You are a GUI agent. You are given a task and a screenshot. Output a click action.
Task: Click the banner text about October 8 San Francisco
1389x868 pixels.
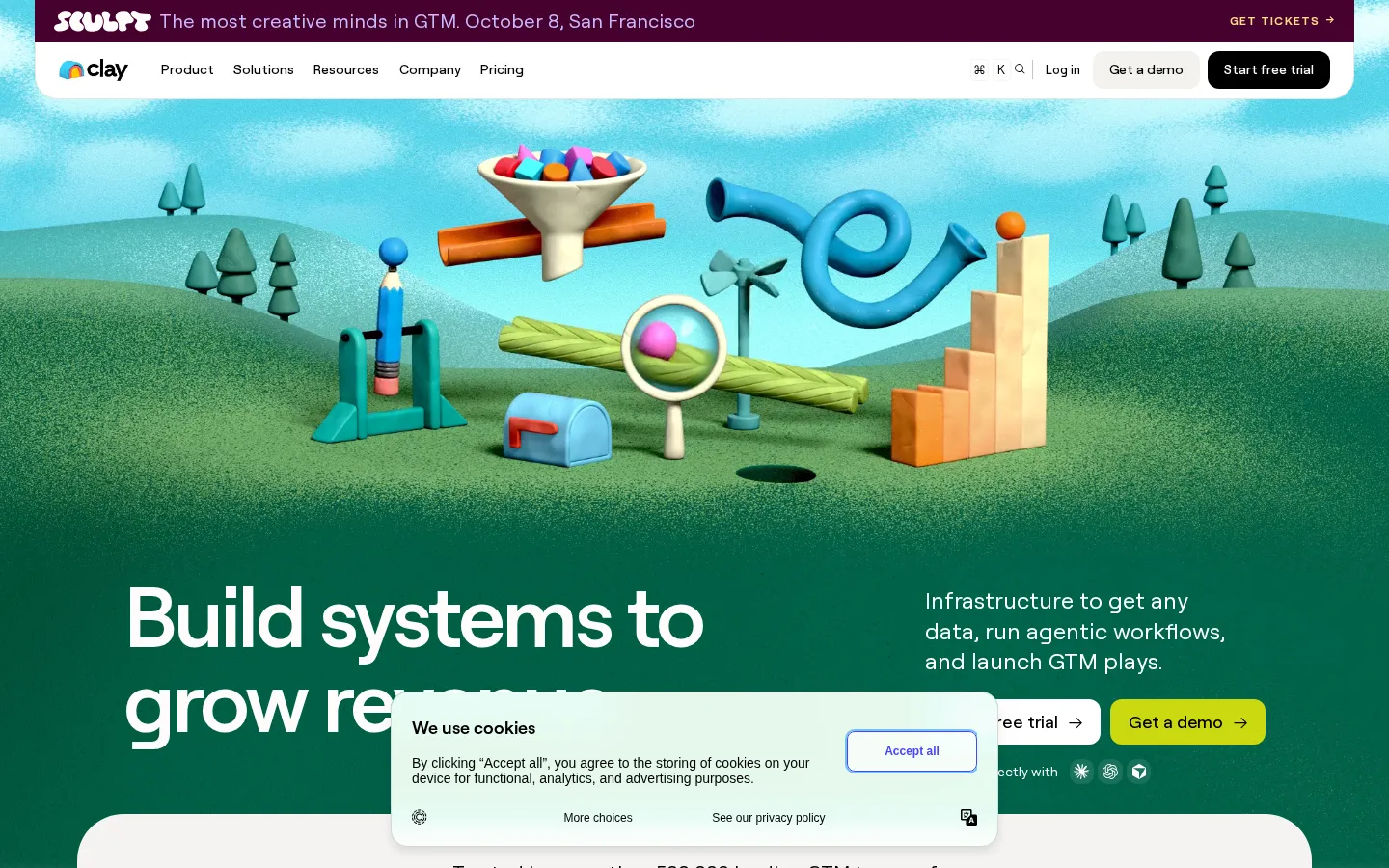click(x=427, y=21)
